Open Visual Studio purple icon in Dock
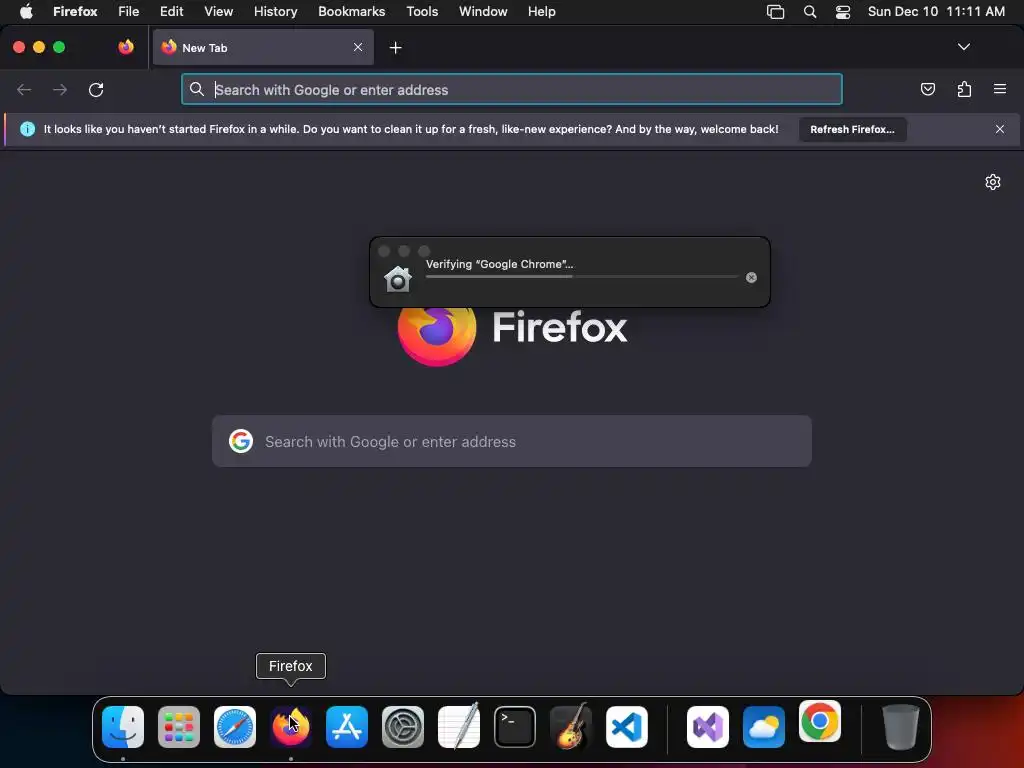 708,727
